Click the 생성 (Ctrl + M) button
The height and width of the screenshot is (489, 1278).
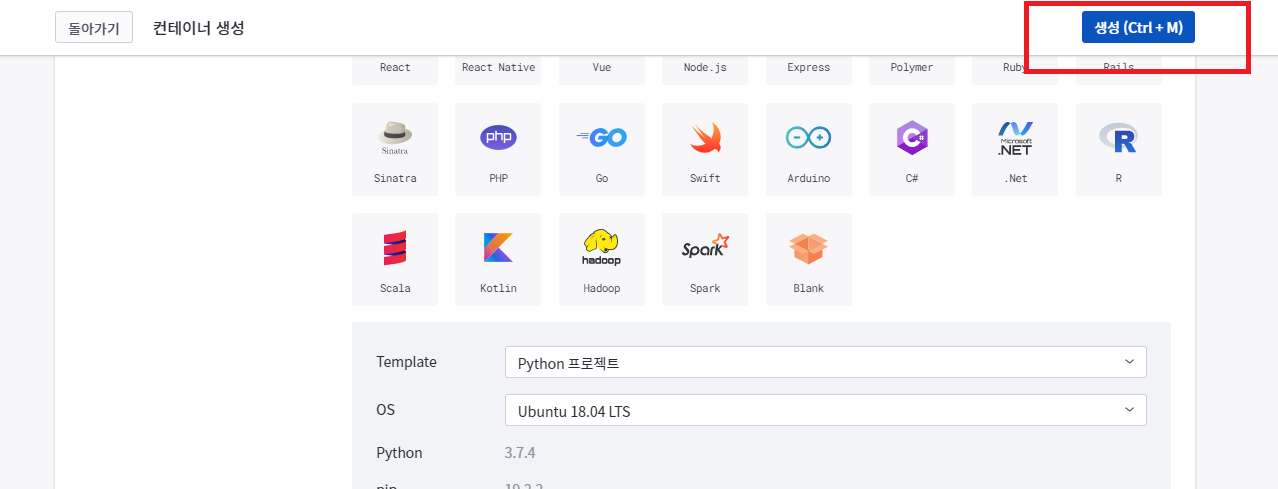click(1138, 27)
